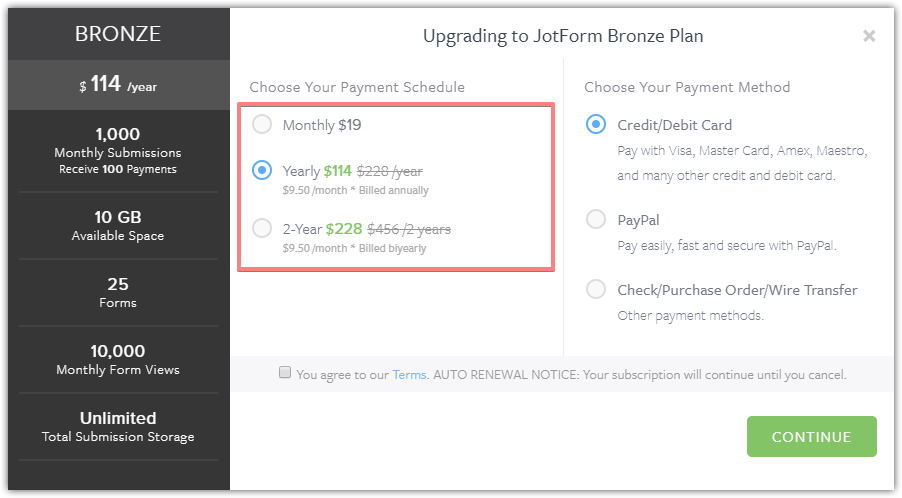This screenshot has height=498, width=902.
Task: Select the Monthly $19 payment schedule
Action: coord(262,125)
